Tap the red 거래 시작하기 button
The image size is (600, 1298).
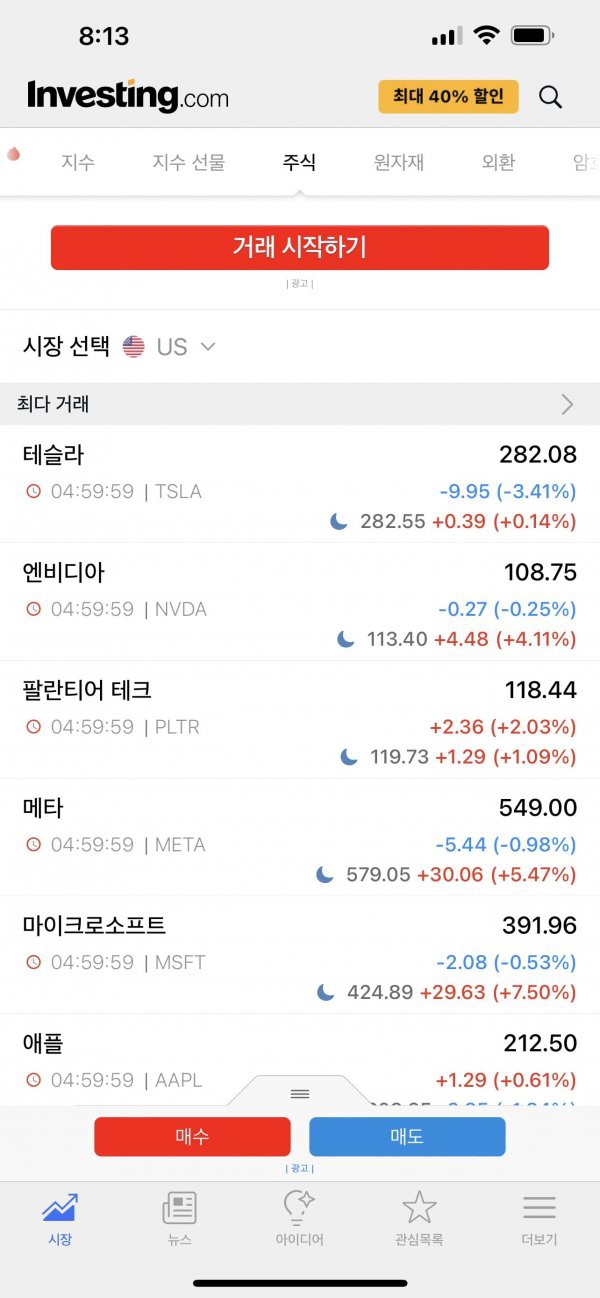click(x=300, y=247)
